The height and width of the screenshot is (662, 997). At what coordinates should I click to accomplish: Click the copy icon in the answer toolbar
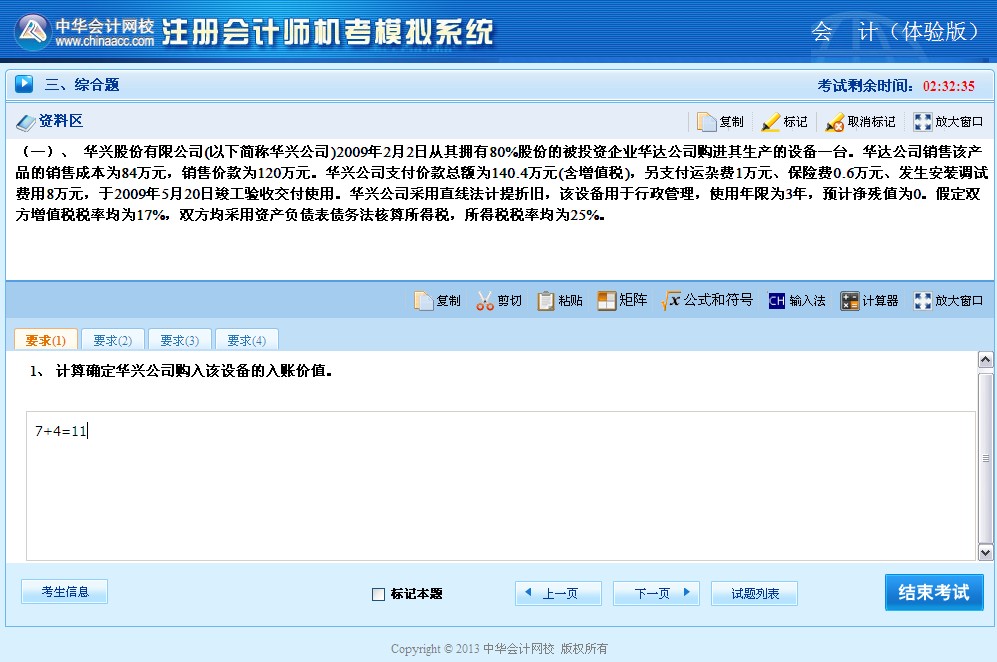437,300
